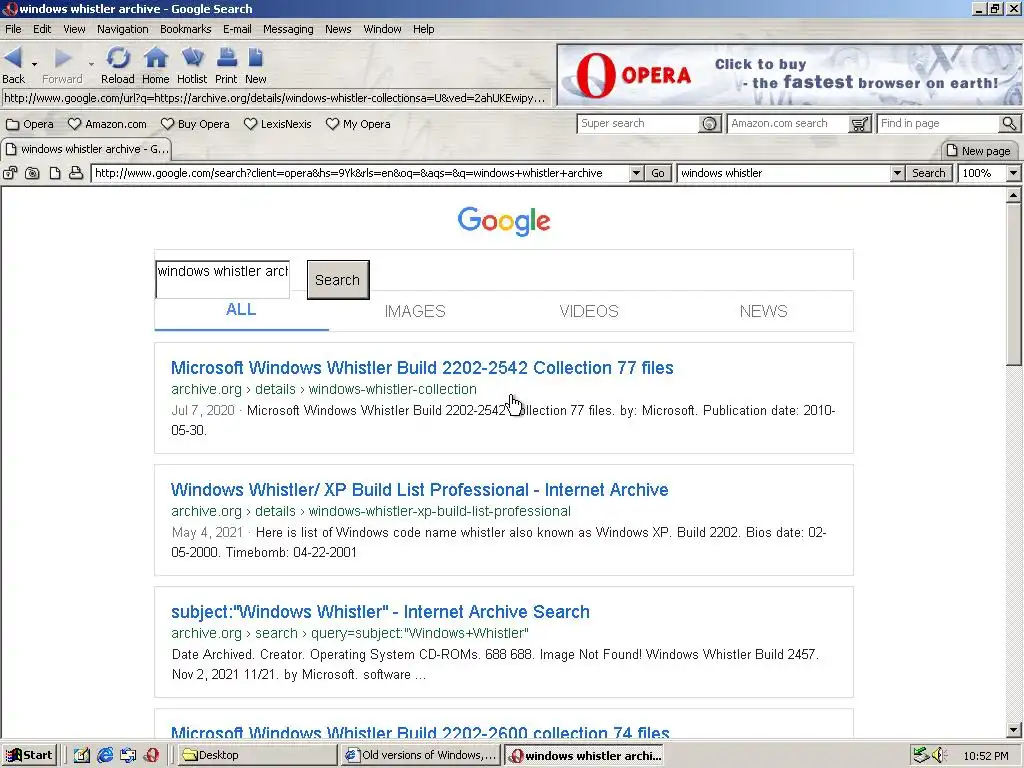Switch to the NEWS results tab
The height and width of the screenshot is (768, 1024).
(x=763, y=312)
